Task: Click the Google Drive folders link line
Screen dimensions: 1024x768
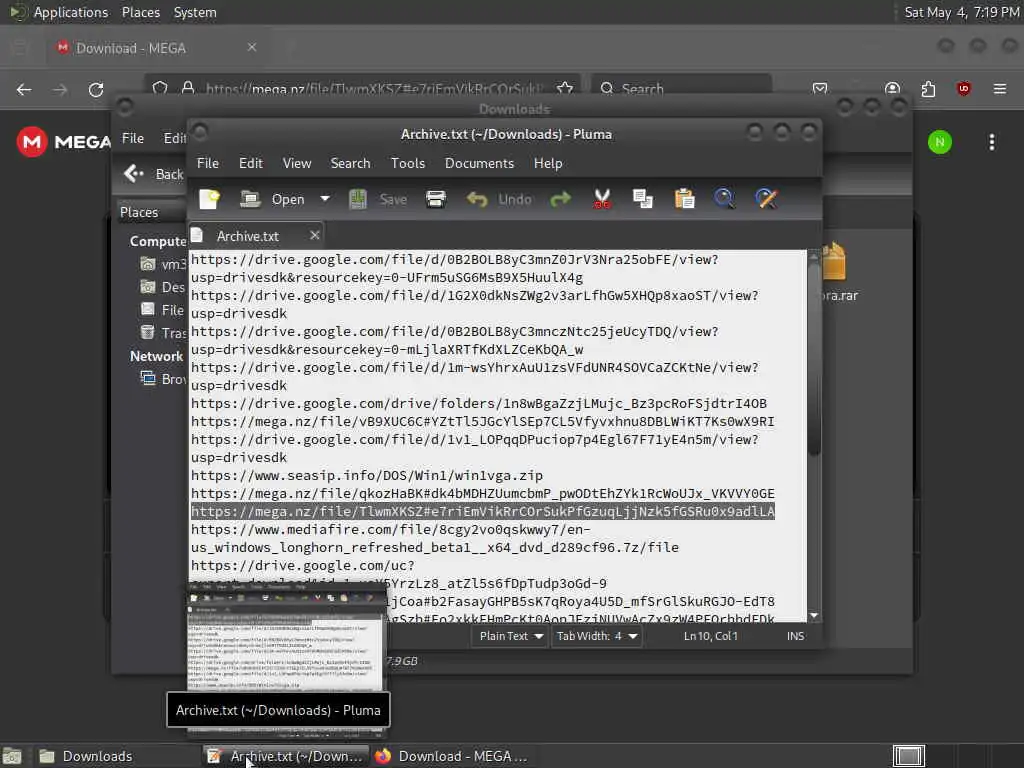Action: [479, 404]
